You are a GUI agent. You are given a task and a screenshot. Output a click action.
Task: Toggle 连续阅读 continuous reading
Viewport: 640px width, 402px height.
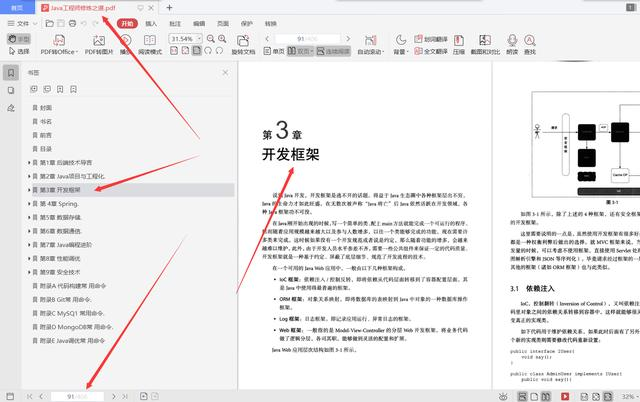pos(333,51)
